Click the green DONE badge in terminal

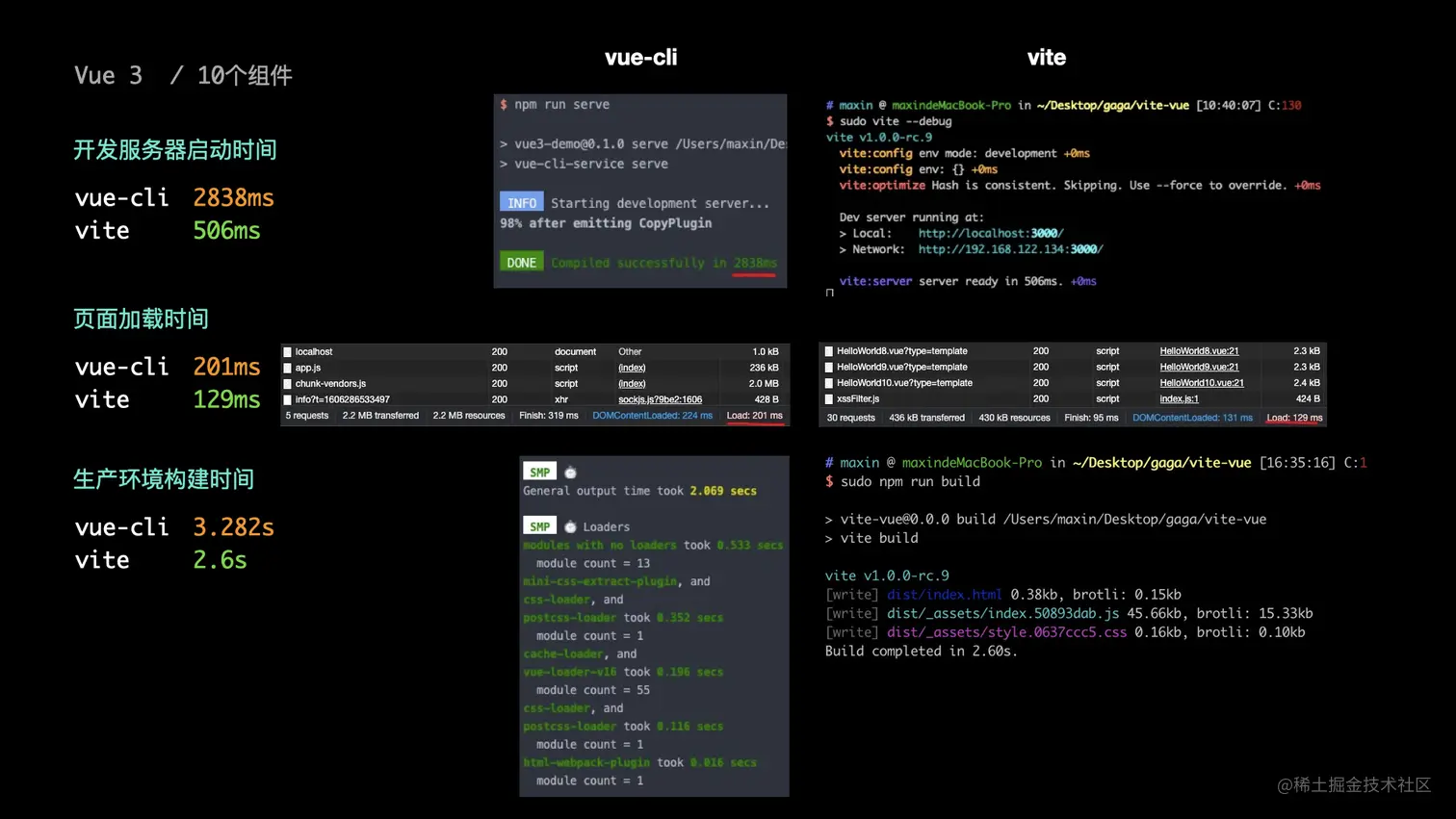click(521, 262)
